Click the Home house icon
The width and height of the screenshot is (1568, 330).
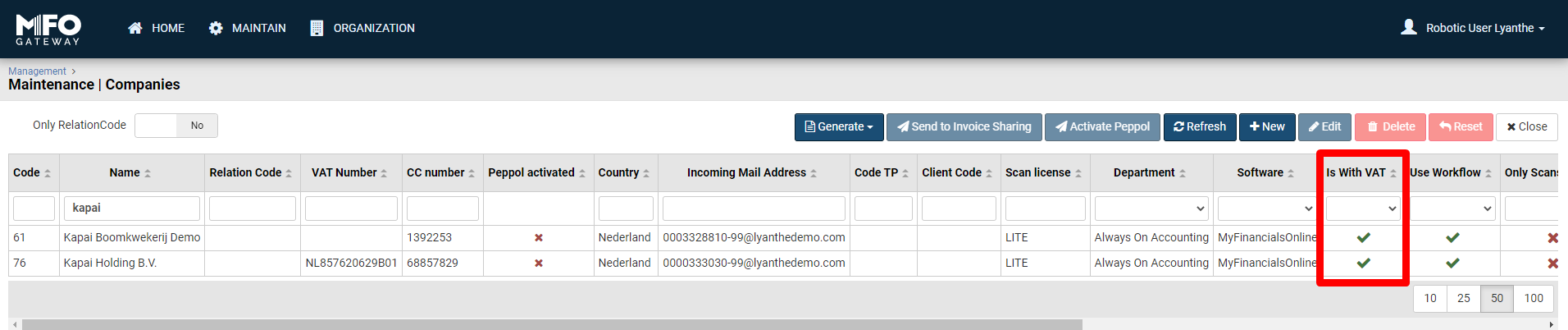tap(135, 28)
